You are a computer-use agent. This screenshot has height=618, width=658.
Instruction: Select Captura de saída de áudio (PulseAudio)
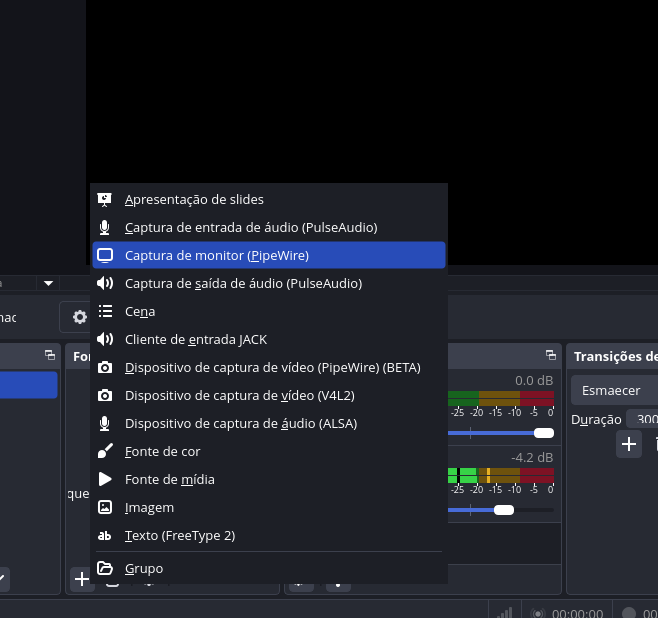point(269,283)
